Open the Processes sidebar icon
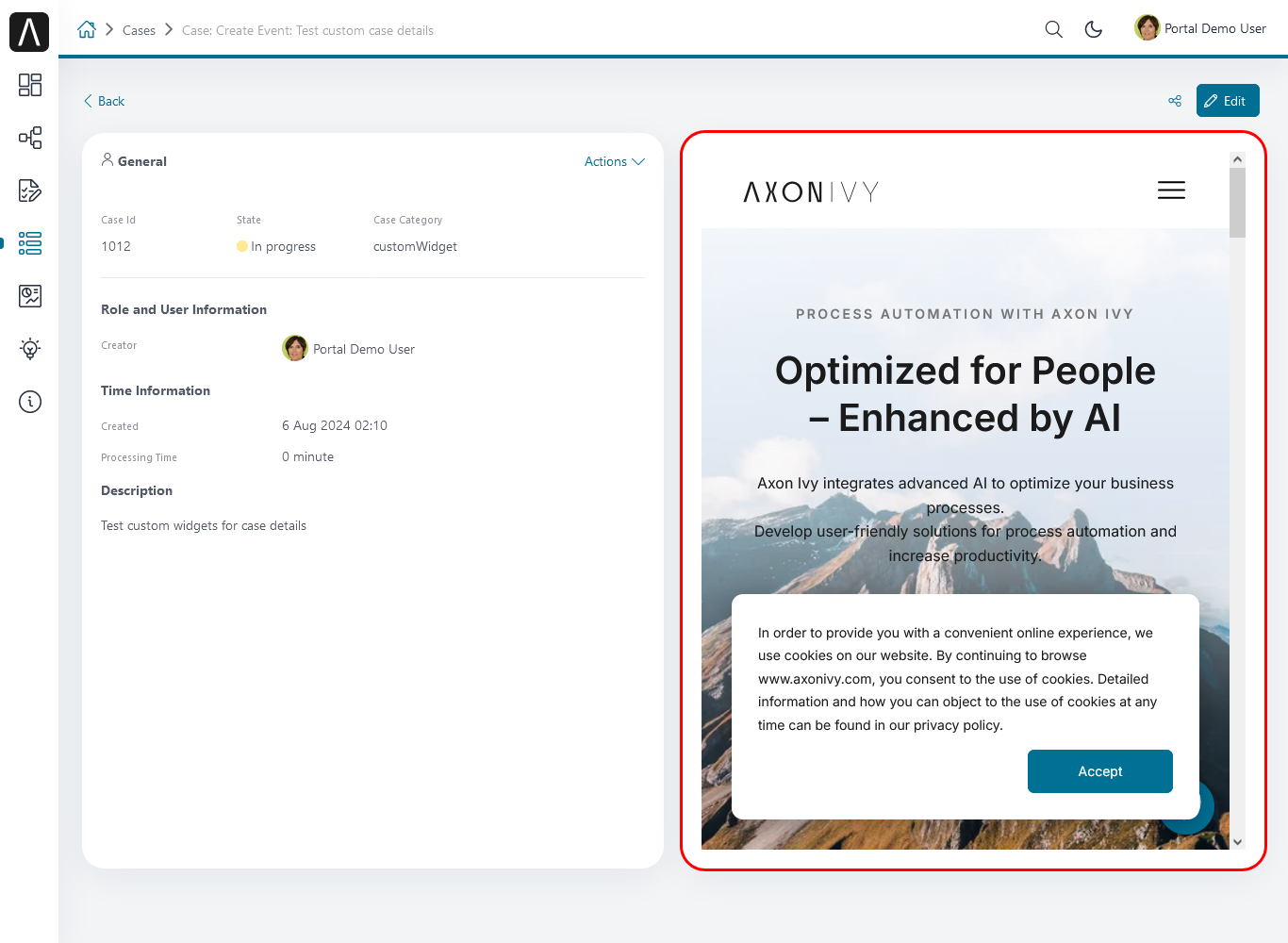The height and width of the screenshot is (943, 1288). point(30,138)
